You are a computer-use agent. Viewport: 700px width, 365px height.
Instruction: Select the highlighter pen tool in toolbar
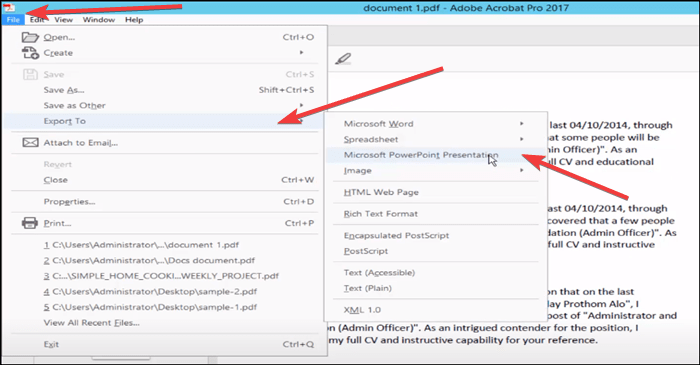pos(343,59)
